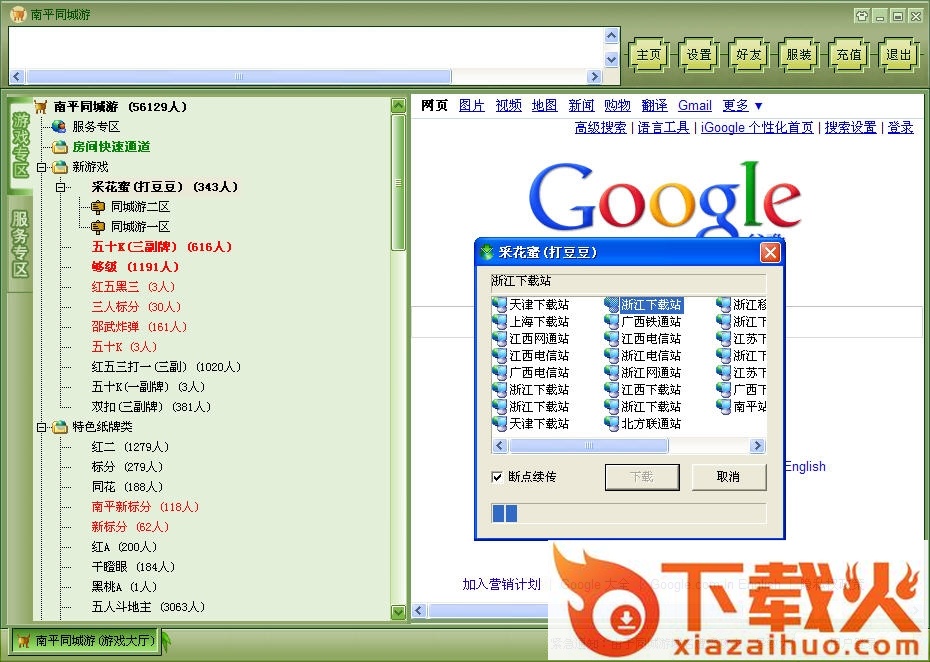Image resolution: width=930 pixels, height=662 pixels.
Task: Click the 主页 toolbar button
Action: (648, 55)
